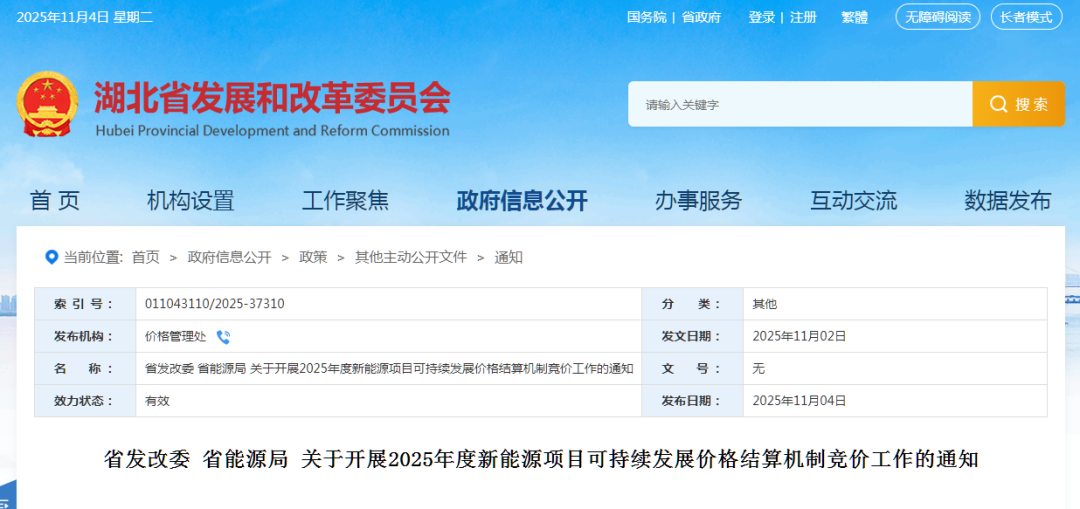
Task: Click the phone icon beside 价格管理处
Action: pos(223,337)
